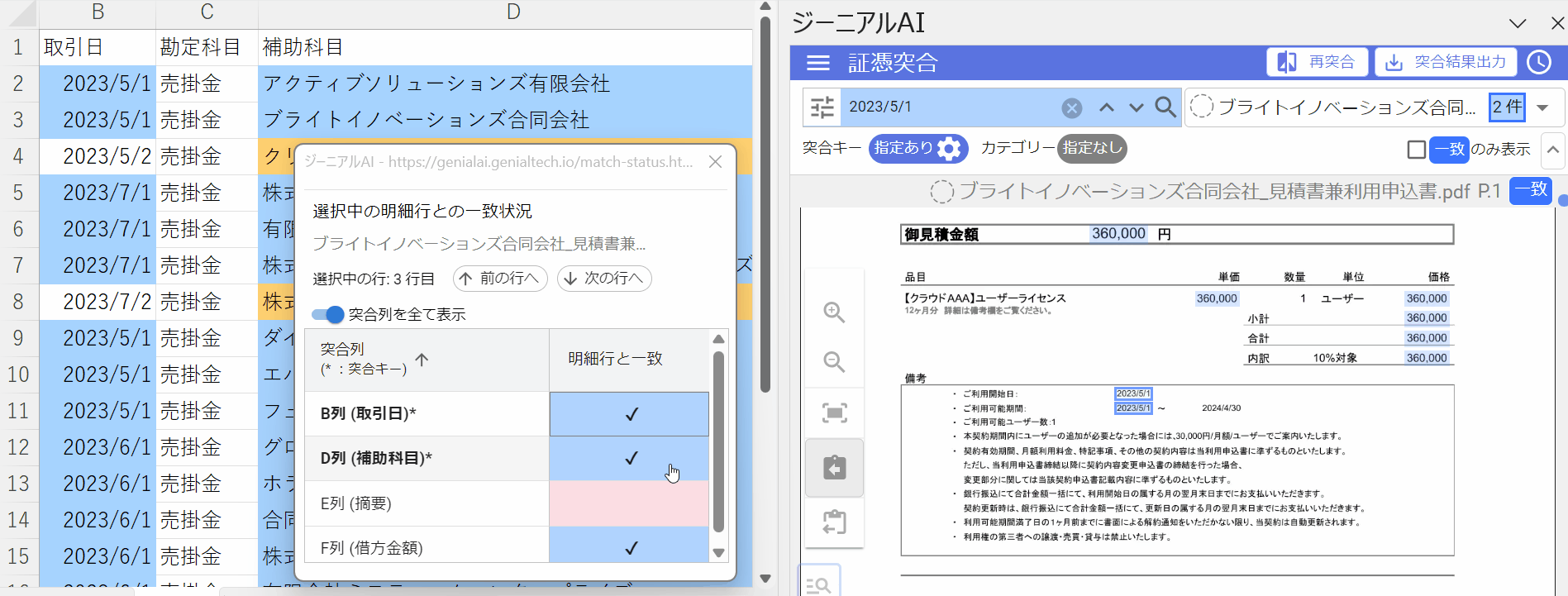Collapse the ジーニアルAI panel chevron

pyautogui.click(x=1518, y=23)
